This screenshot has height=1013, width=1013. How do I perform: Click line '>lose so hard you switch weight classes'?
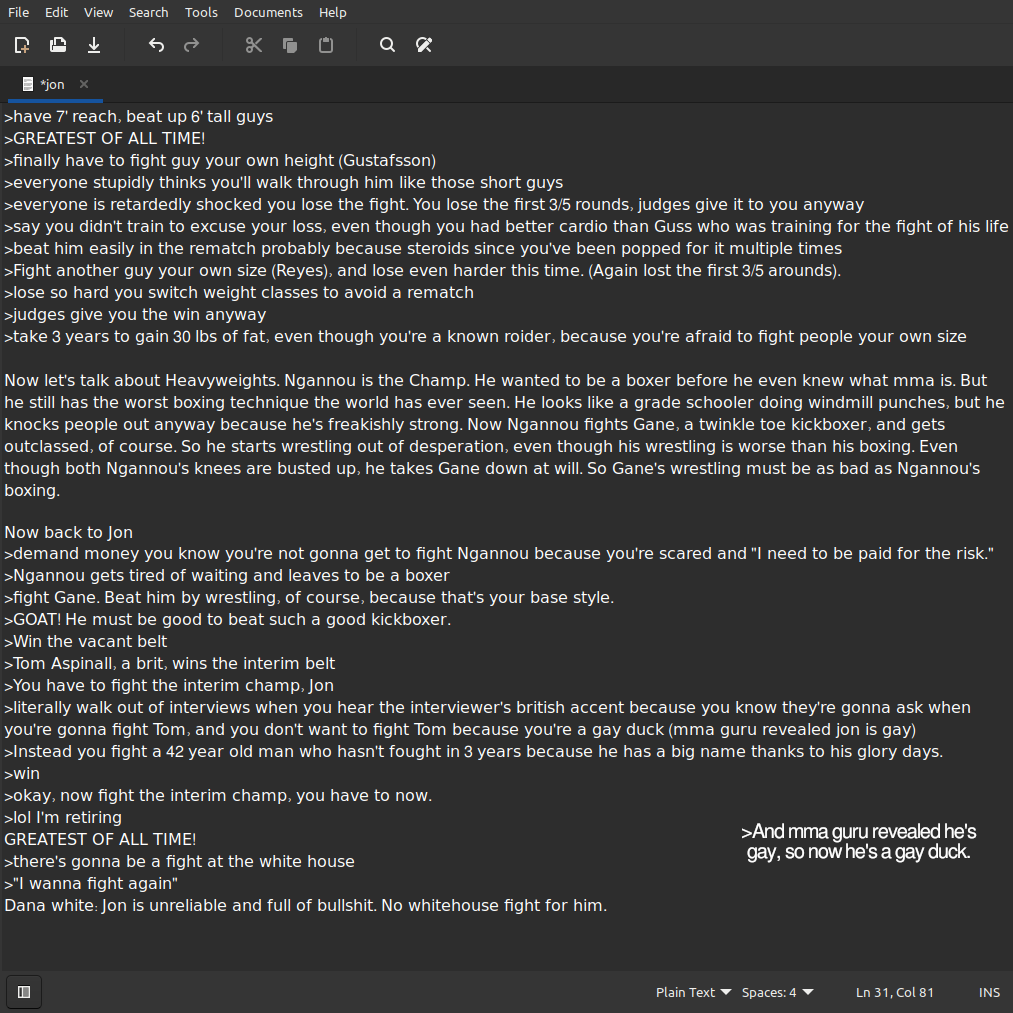pos(238,293)
